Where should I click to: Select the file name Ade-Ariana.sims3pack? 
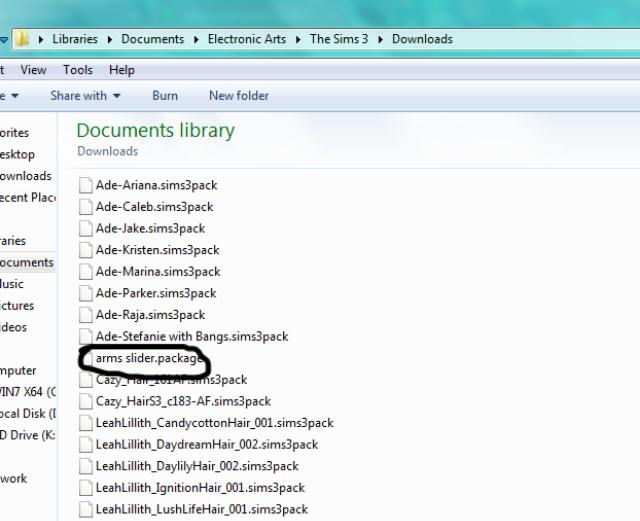pos(156,185)
